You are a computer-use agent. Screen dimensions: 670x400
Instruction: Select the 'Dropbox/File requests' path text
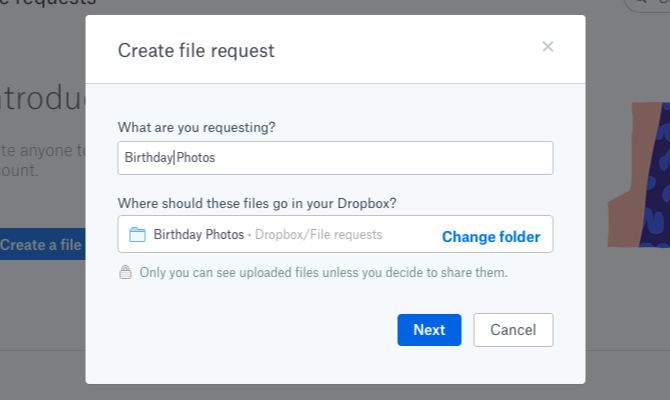319,234
